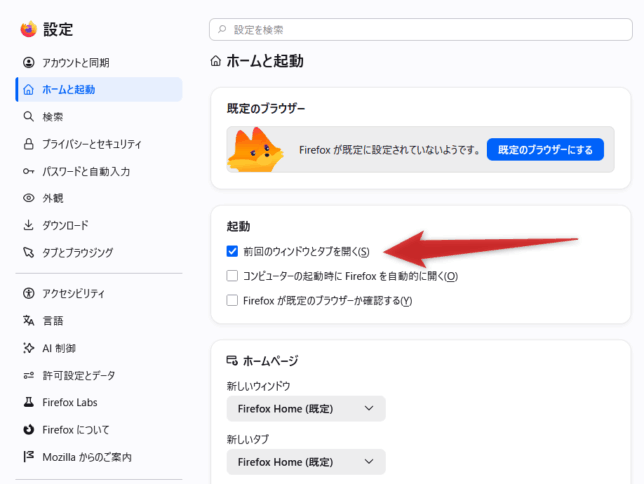Click the download icon for ダウンロード
The image size is (644, 484).
[28, 225]
